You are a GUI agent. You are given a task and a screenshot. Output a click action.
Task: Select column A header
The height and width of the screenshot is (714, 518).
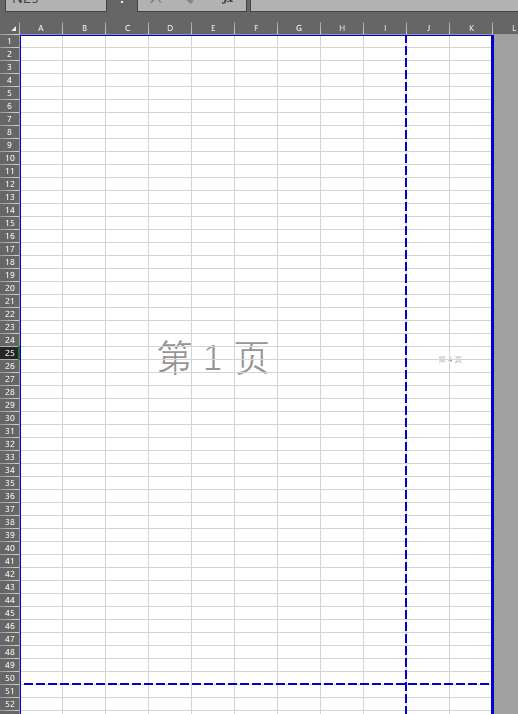point(41,28)
